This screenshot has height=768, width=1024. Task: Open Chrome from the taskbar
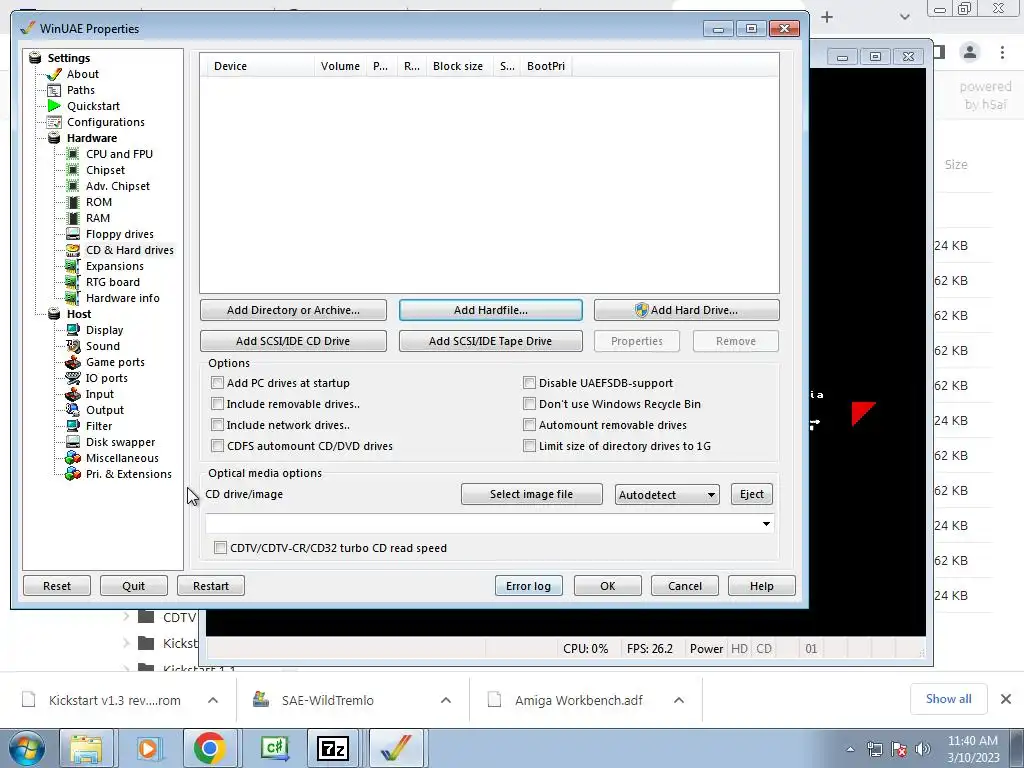[209, 748]
